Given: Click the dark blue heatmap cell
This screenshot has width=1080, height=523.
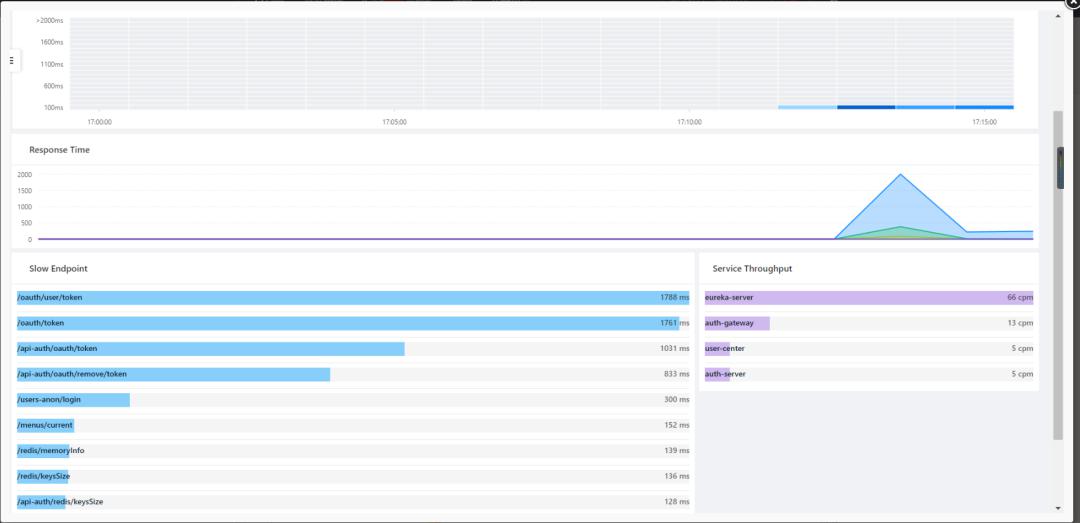Looking at the screenshot, I should (866, 107).
